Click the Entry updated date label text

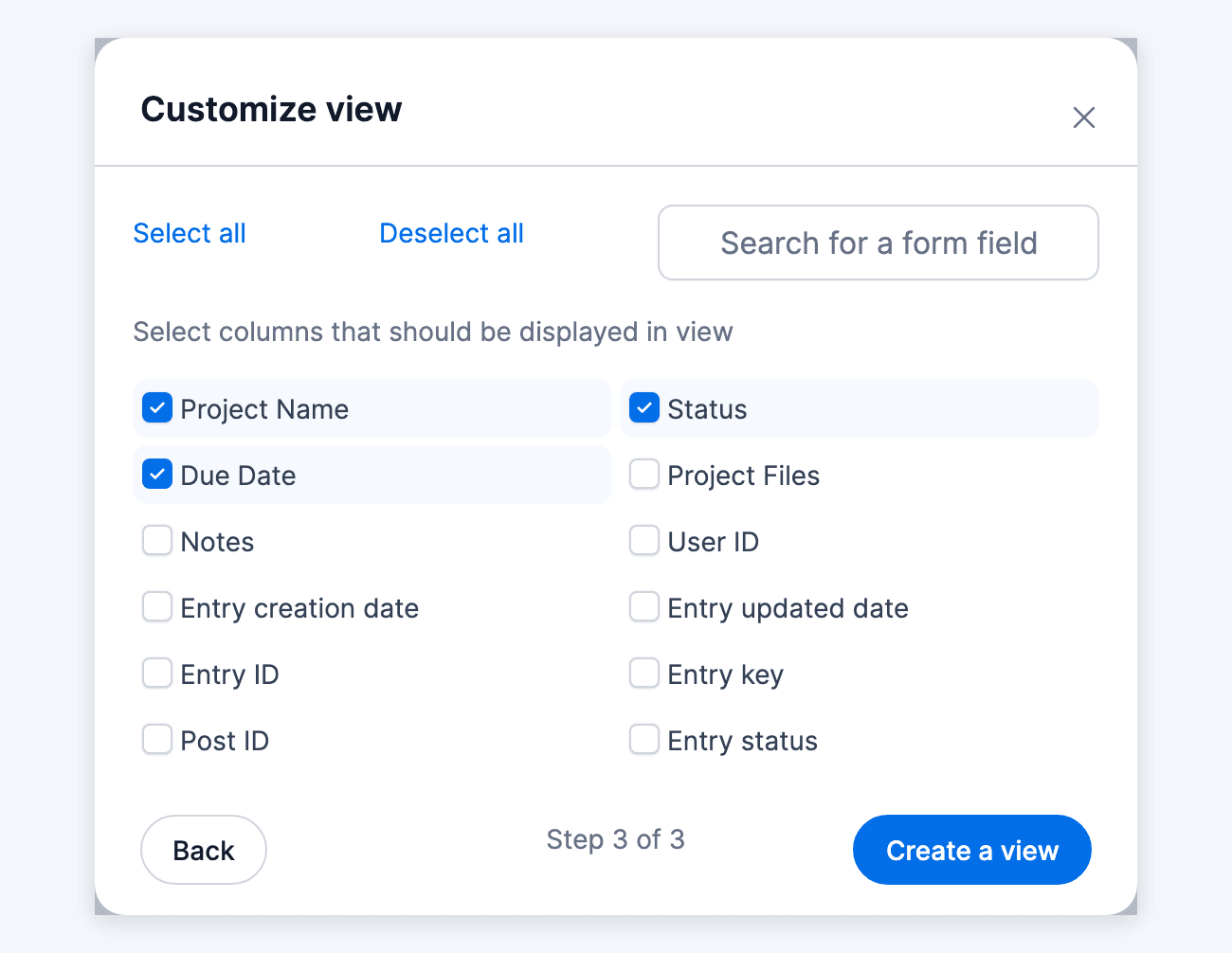click(788, 608)
